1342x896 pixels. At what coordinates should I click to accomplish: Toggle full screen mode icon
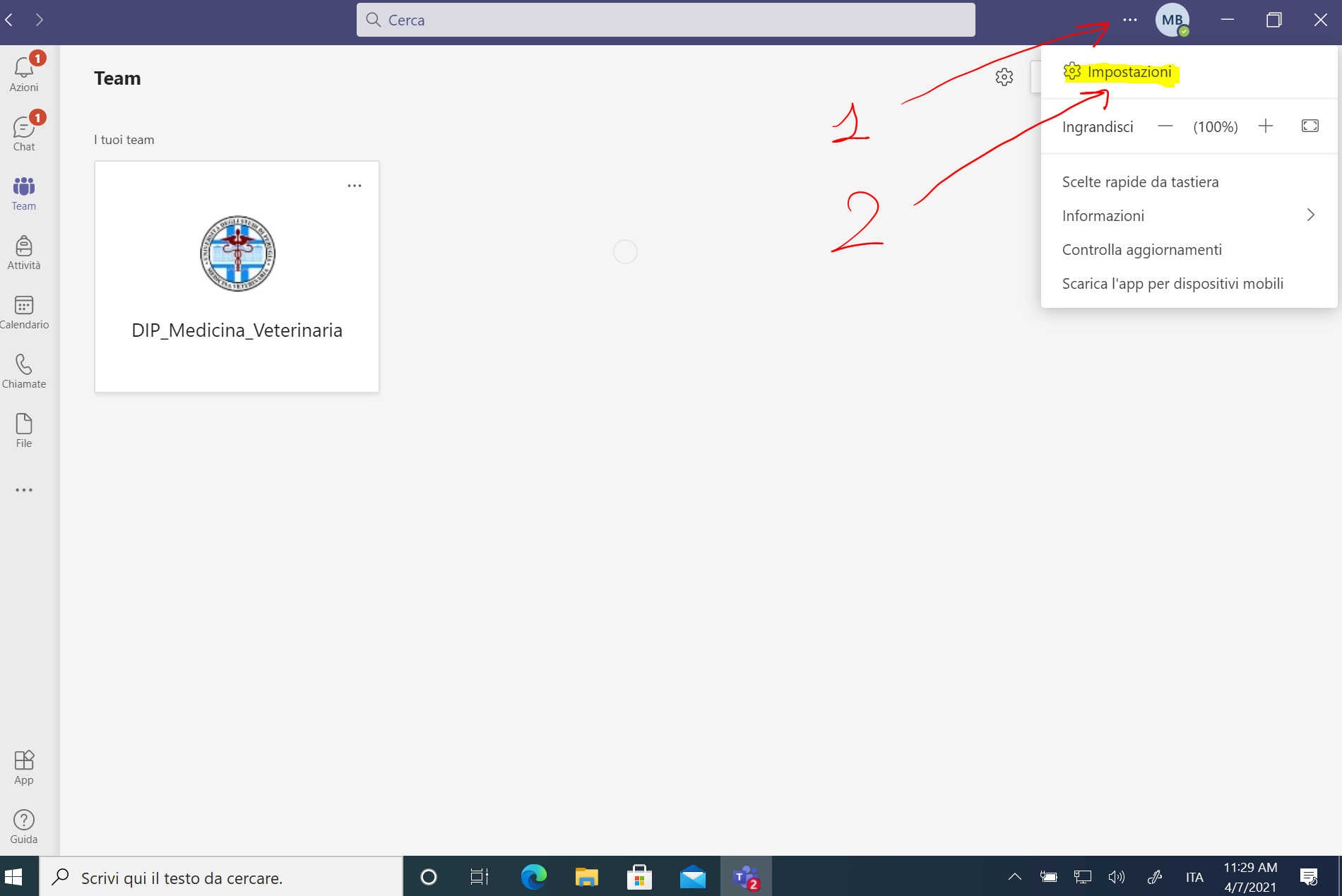pos(1310,126)
